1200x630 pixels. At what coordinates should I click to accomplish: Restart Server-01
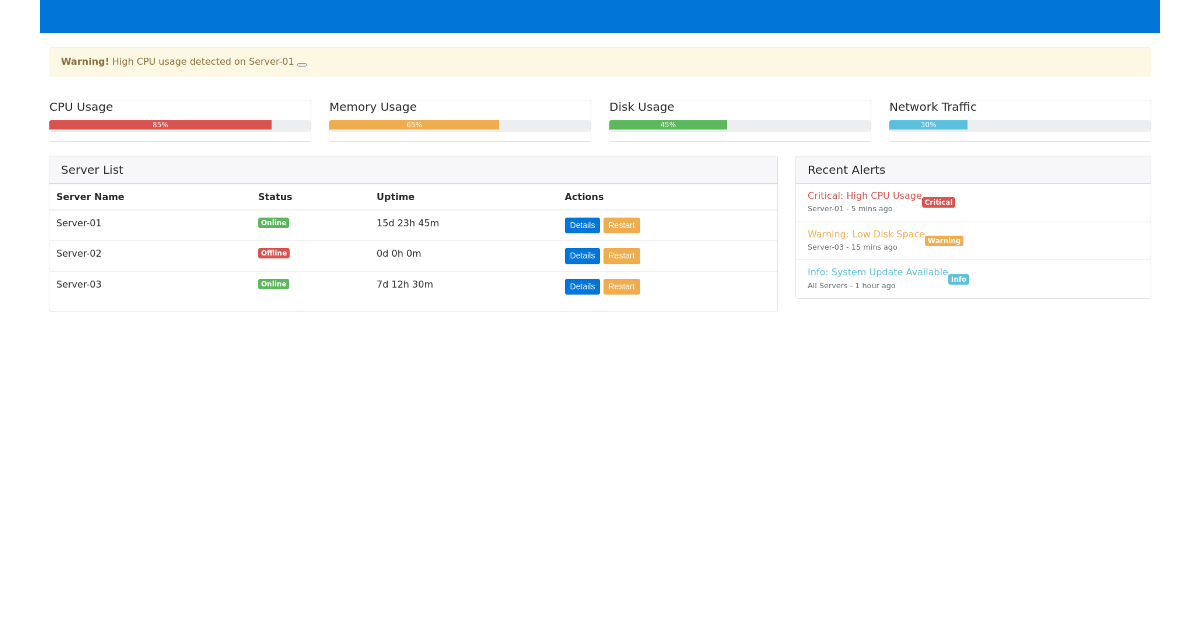pos(621,225)
